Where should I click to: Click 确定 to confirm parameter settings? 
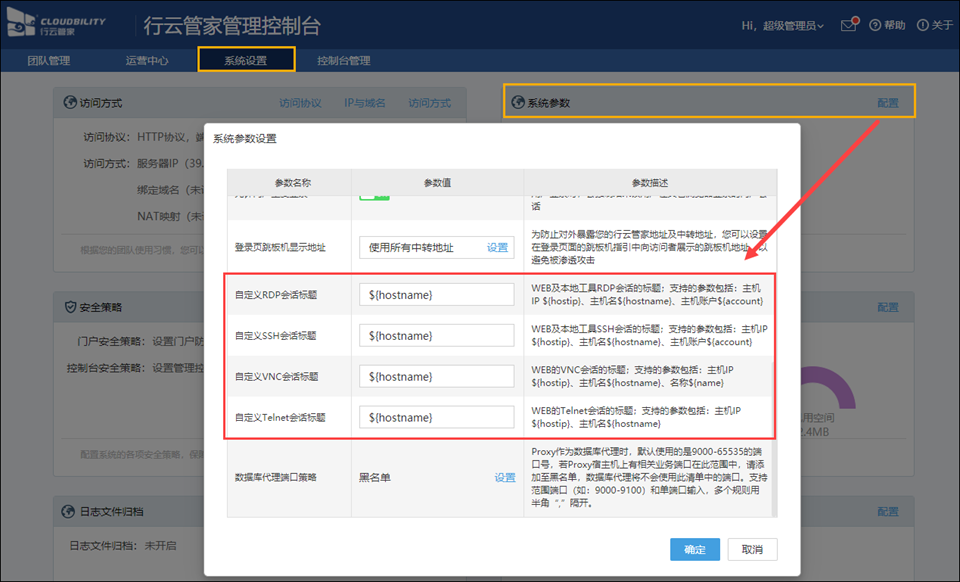pos(694,550)
